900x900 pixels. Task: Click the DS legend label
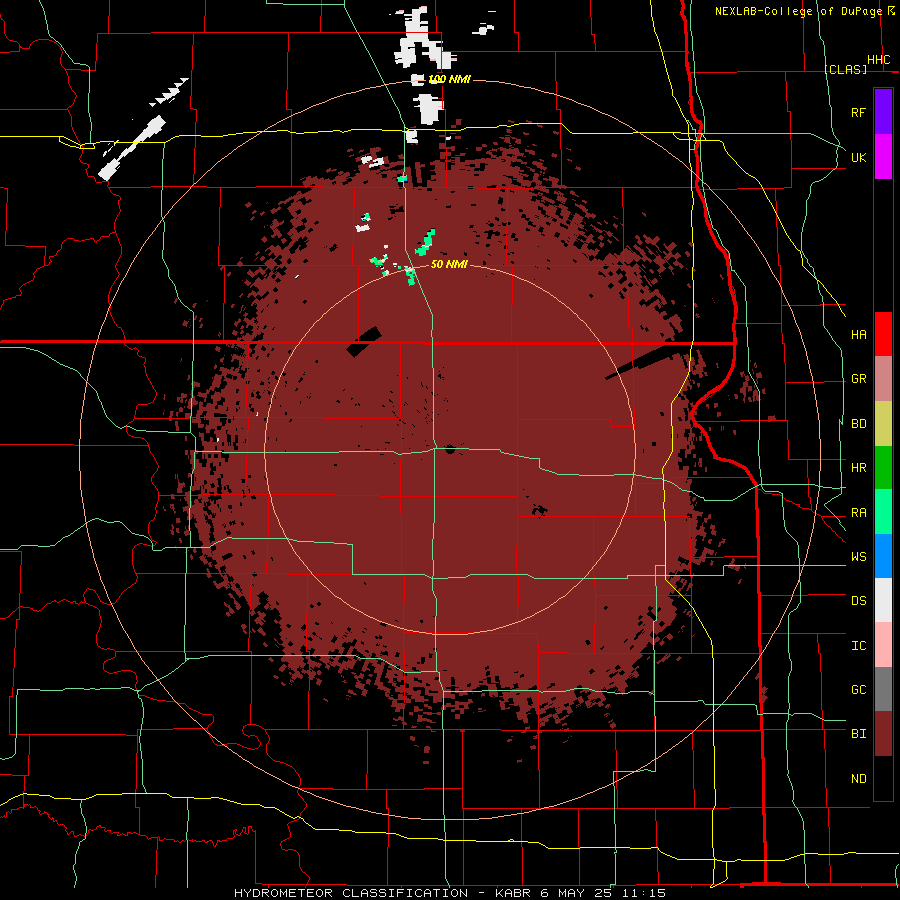(x=859, y=601)
